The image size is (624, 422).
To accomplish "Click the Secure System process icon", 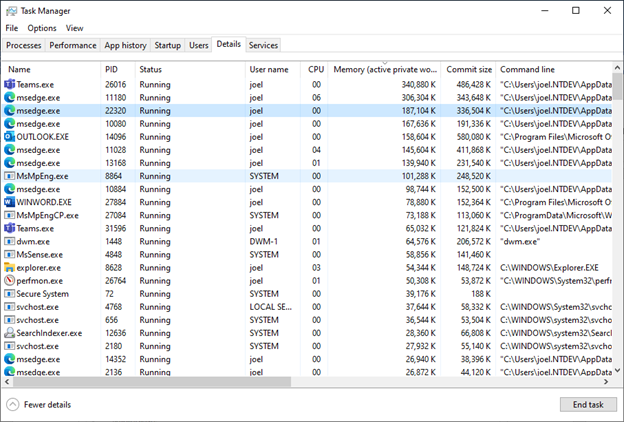I will point(9,294).
